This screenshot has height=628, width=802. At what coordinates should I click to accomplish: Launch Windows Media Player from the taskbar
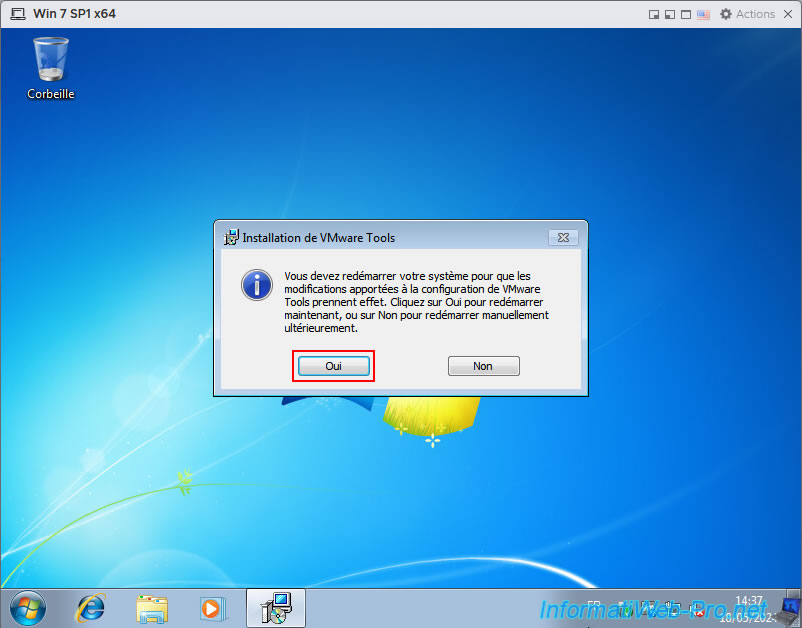click(x=212, y=607)
